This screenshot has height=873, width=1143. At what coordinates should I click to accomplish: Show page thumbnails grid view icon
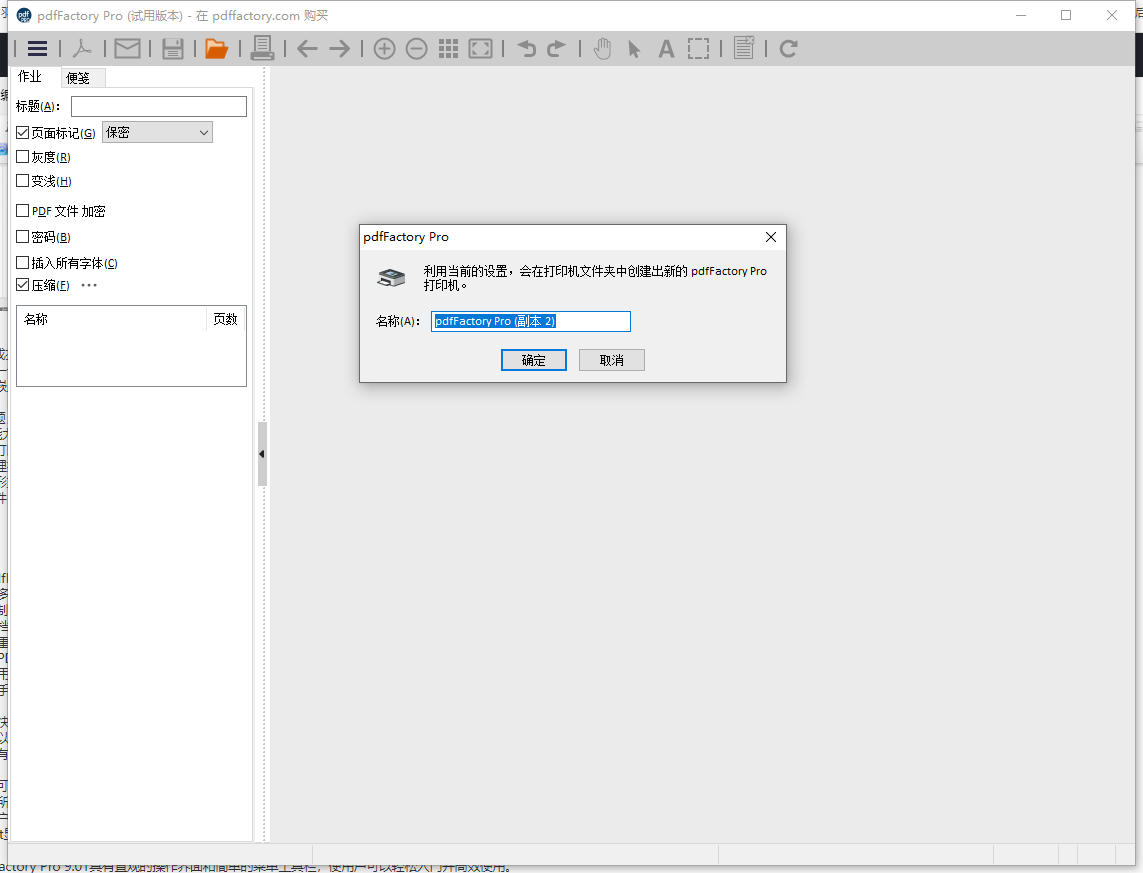click(449, 48)
